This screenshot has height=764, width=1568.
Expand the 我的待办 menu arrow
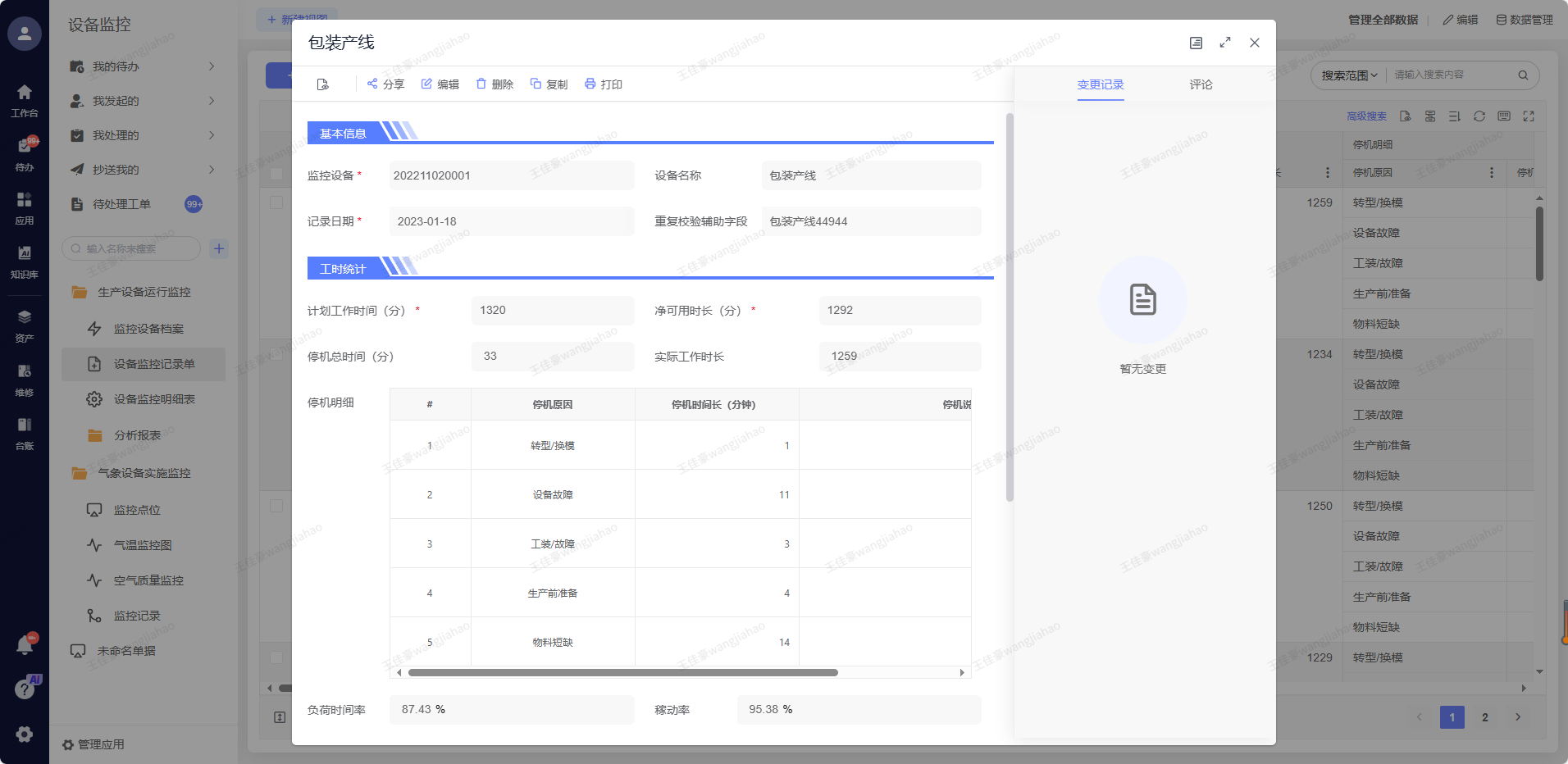212,66
